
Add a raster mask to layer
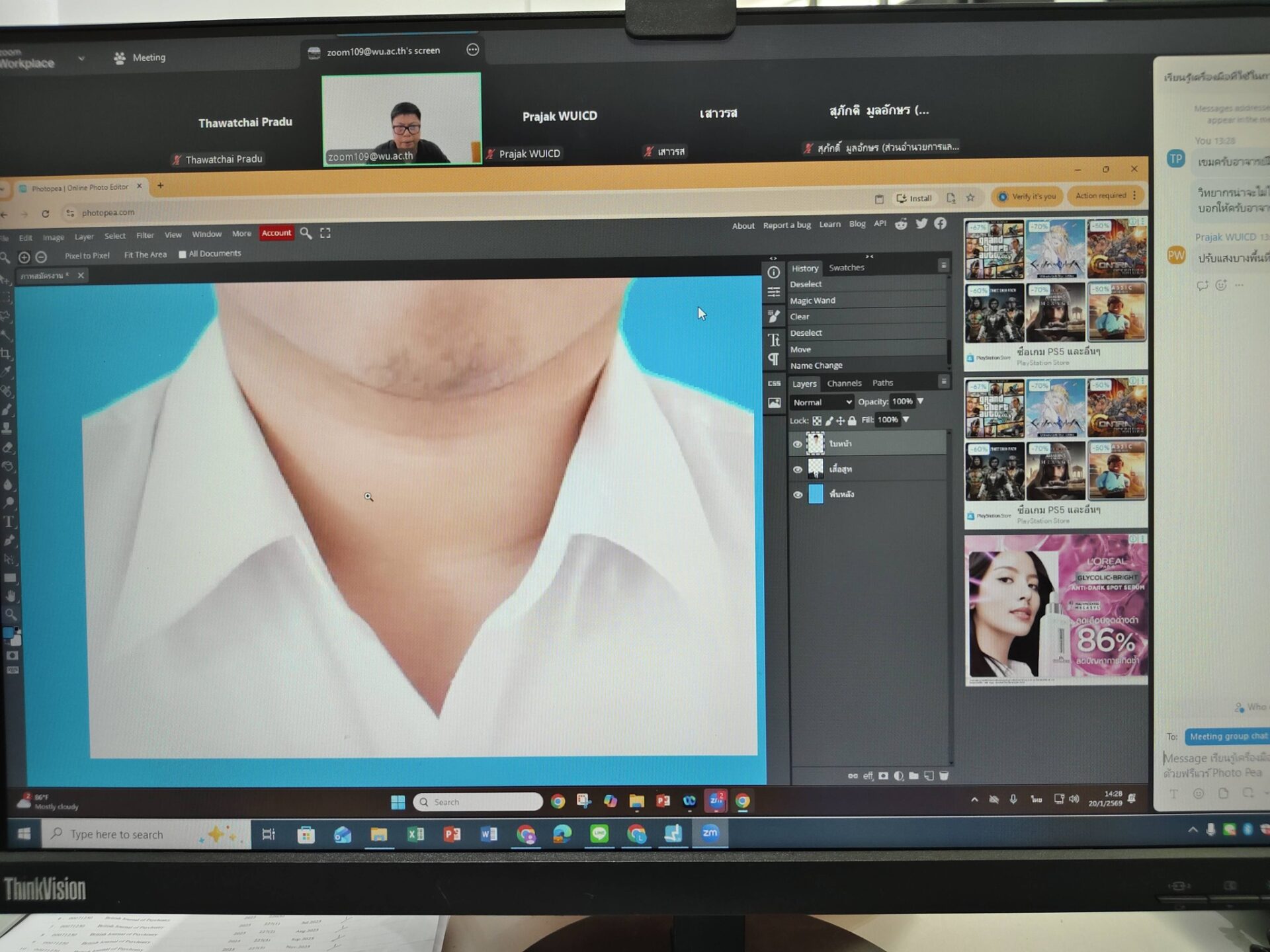pos(883,776)
